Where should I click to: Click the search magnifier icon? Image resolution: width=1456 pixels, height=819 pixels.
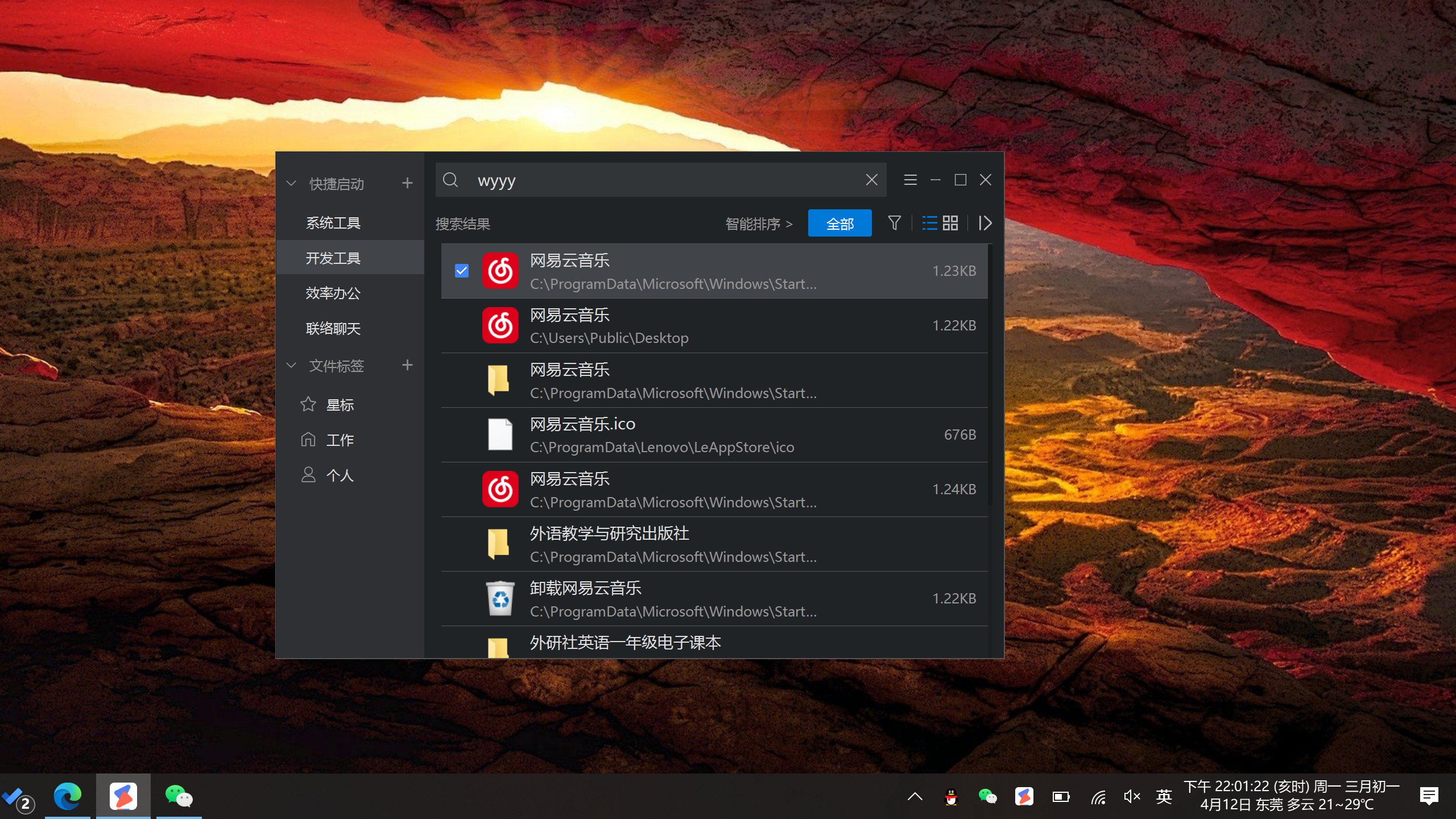point(451,180)
